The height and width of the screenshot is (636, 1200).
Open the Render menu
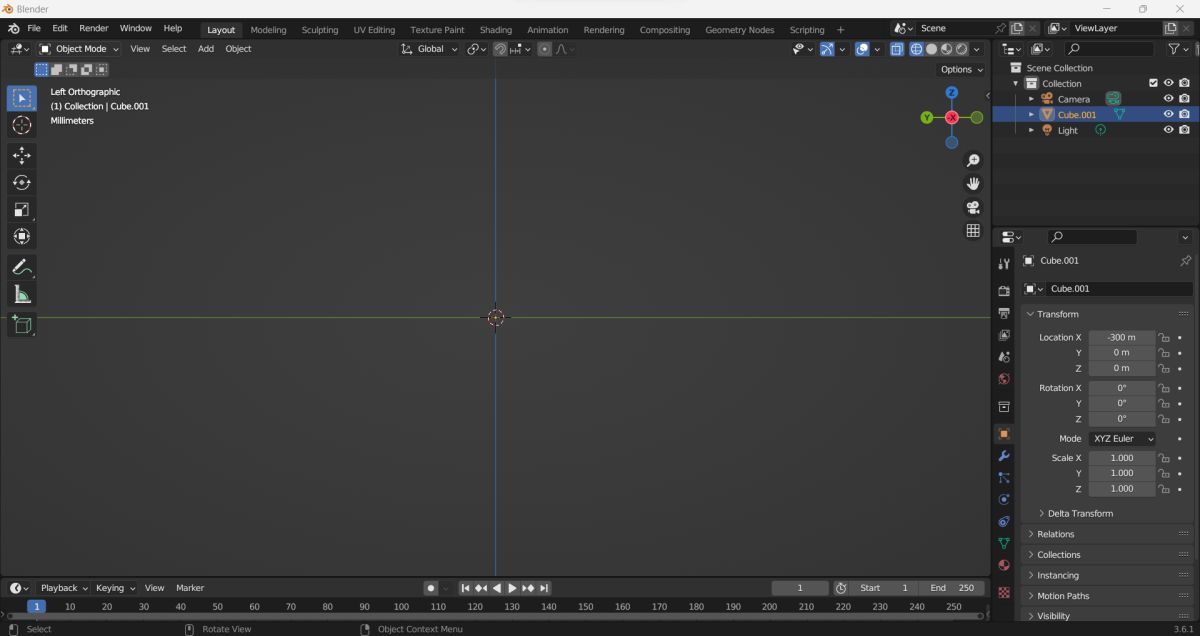pos(93,28)
